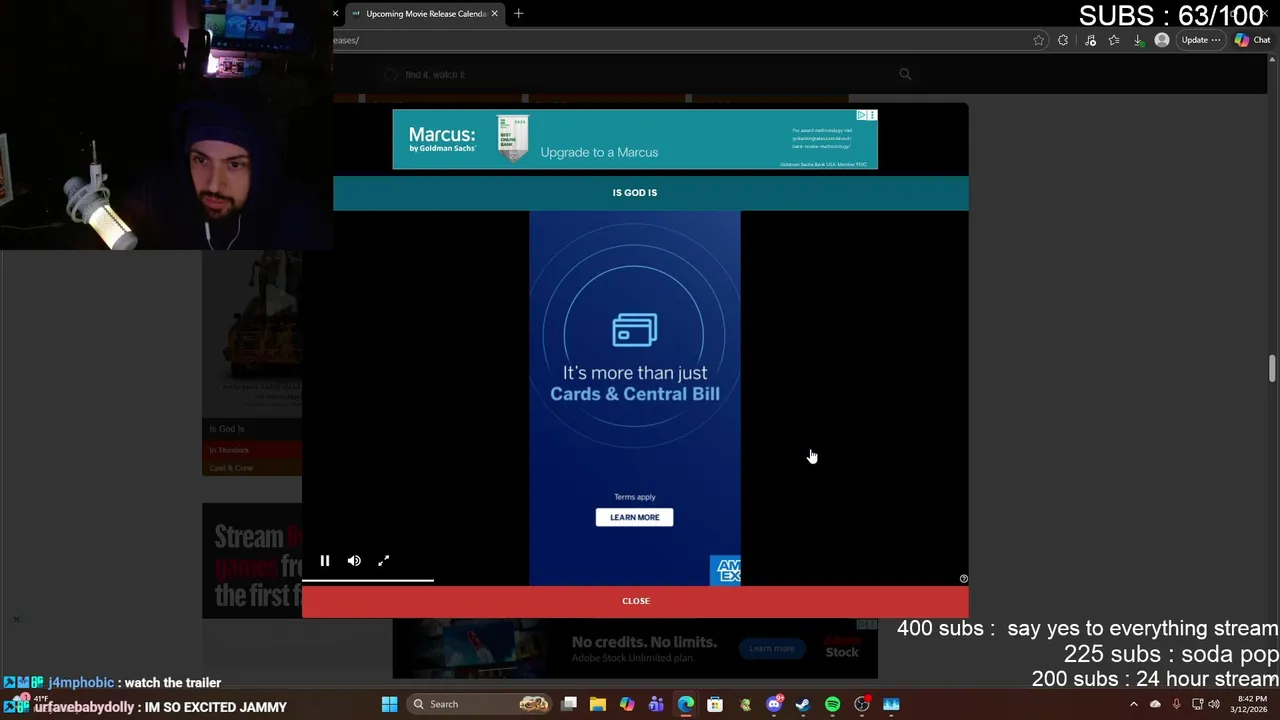Open browser profile avatar
Viewport: 1280px width, 720px height.
(1161, 40)
